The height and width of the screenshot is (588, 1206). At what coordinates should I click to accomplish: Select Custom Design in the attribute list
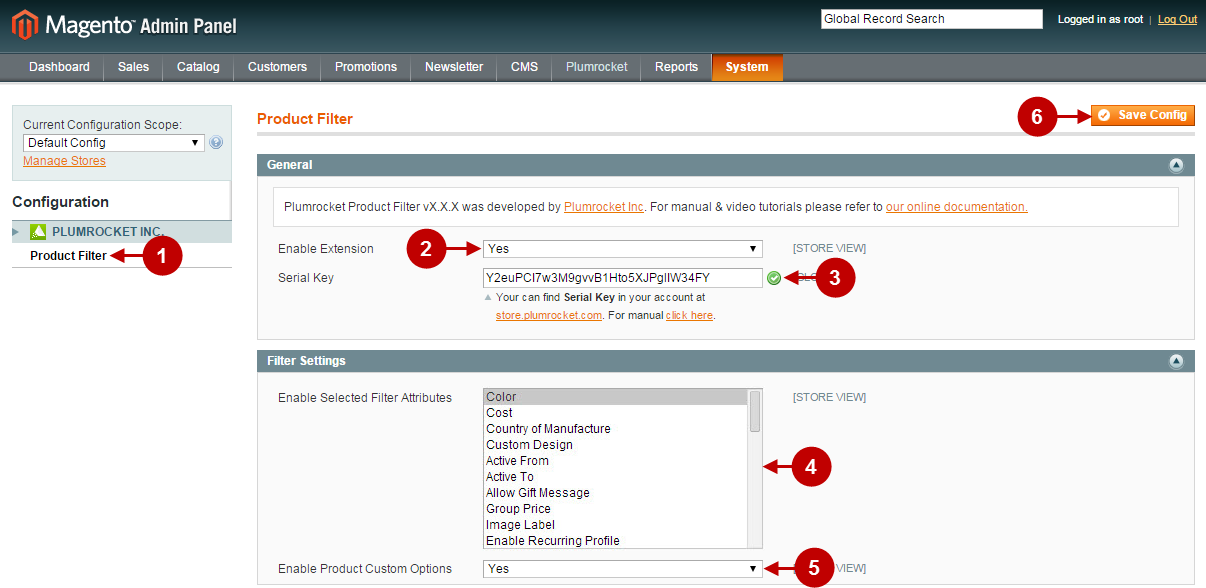(616, 445)
